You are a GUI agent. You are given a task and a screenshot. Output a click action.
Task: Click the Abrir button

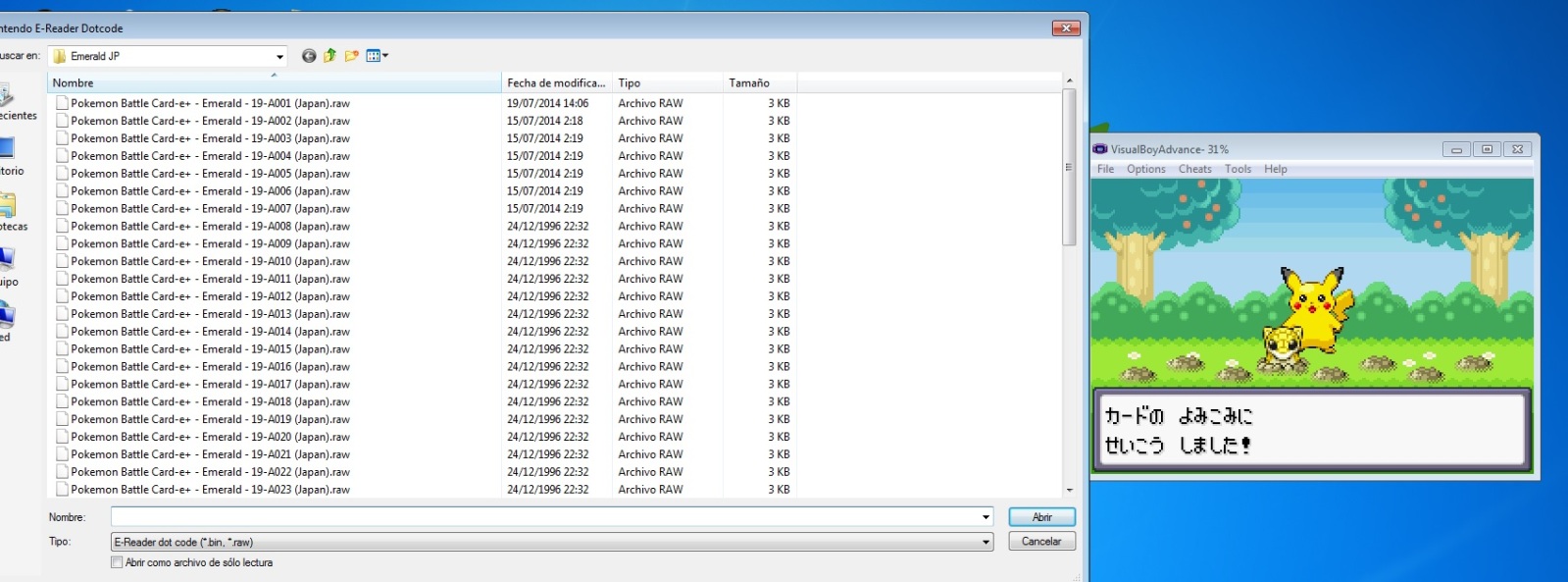click(1041, 517)
